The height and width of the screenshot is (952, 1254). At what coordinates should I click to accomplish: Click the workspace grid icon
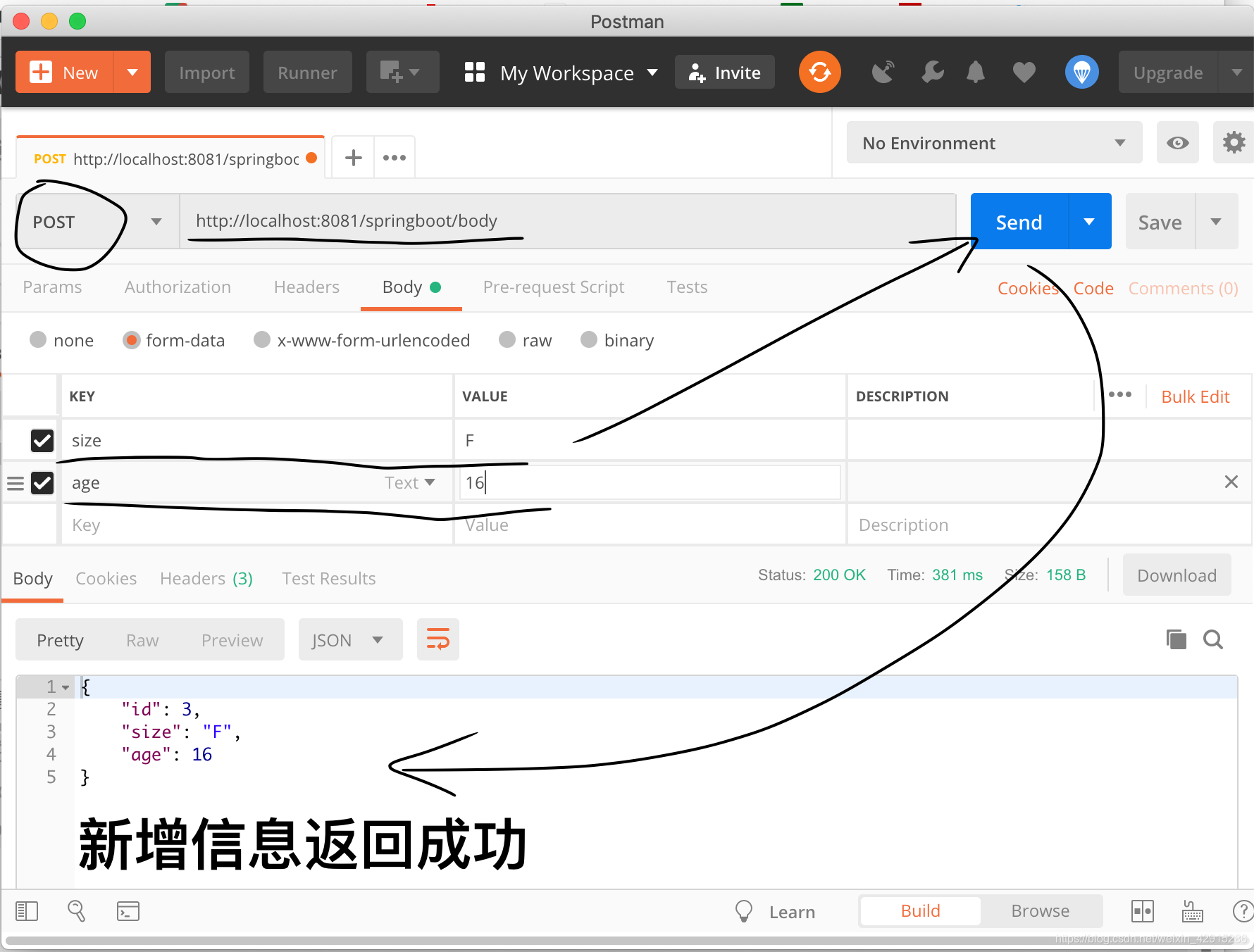(x=475, y=72)
